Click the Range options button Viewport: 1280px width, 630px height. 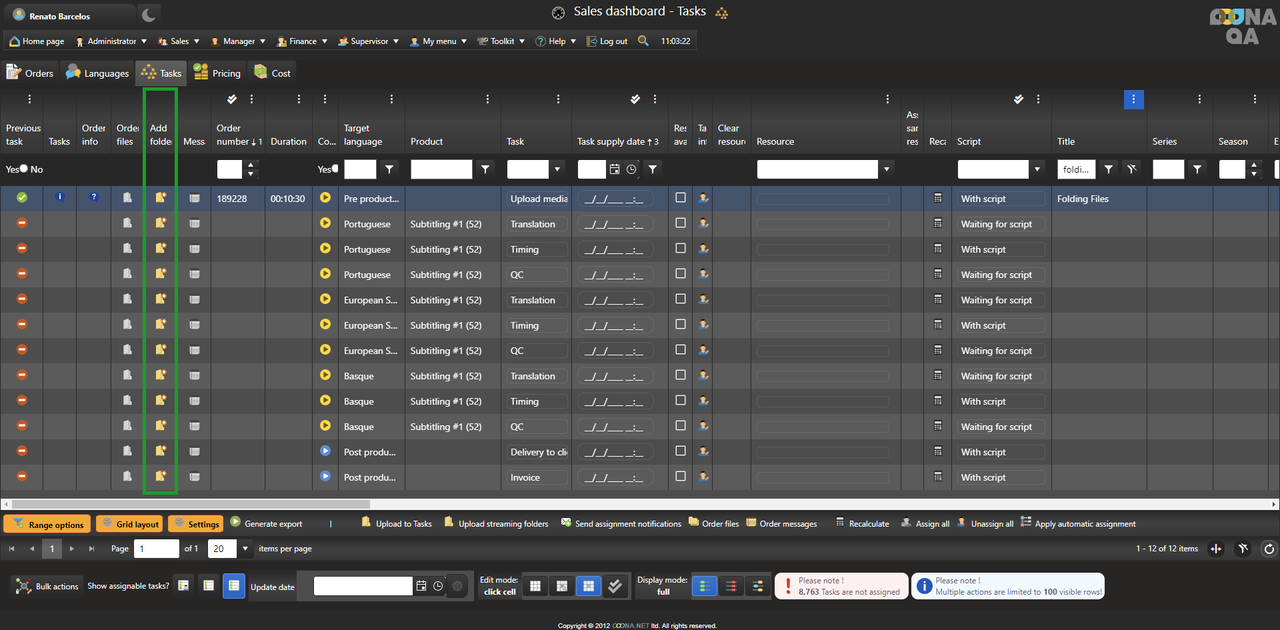tap(47, 524)
